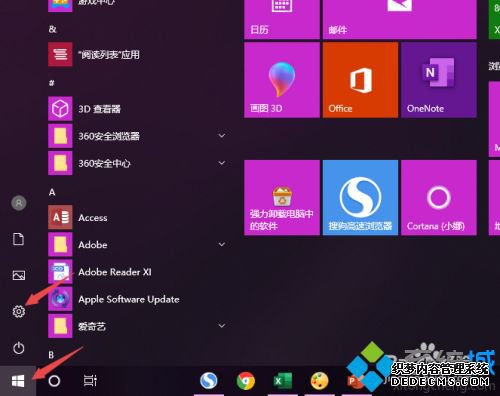This screenshot has width=500, height=396.
Task: Open the Office tile
Action: [360, 80]
